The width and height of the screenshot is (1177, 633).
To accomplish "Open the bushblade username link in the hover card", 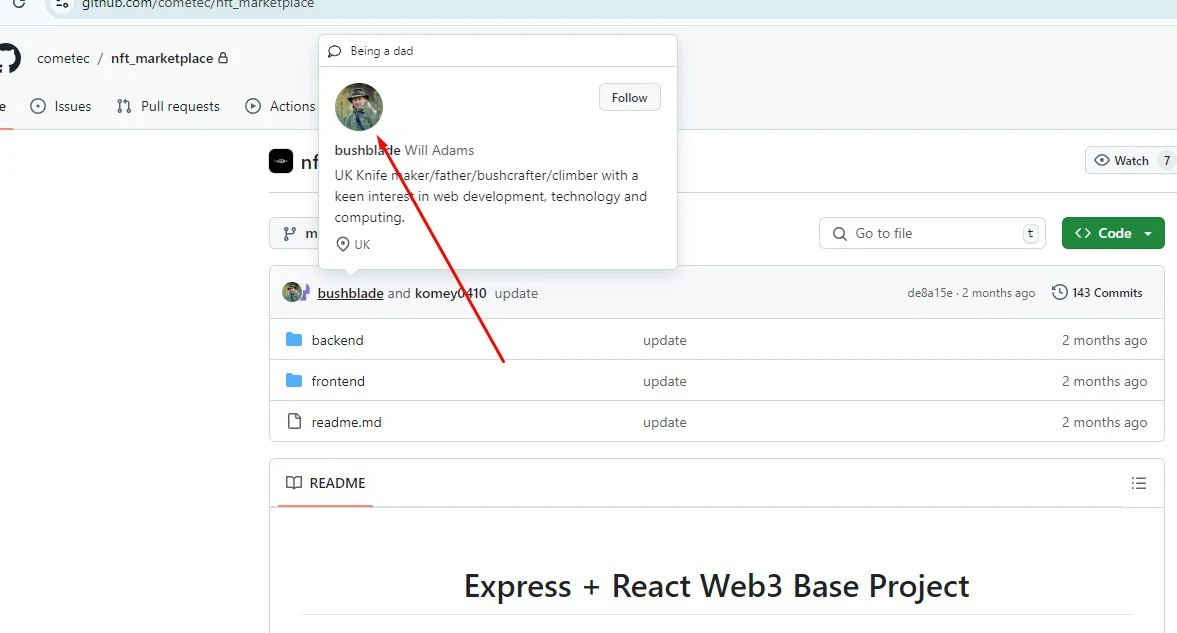I will coord(367,150).
